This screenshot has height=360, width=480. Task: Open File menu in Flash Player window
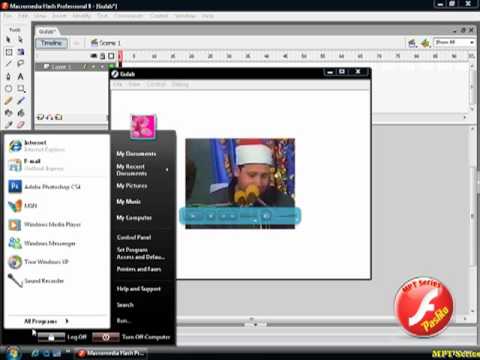117,84
